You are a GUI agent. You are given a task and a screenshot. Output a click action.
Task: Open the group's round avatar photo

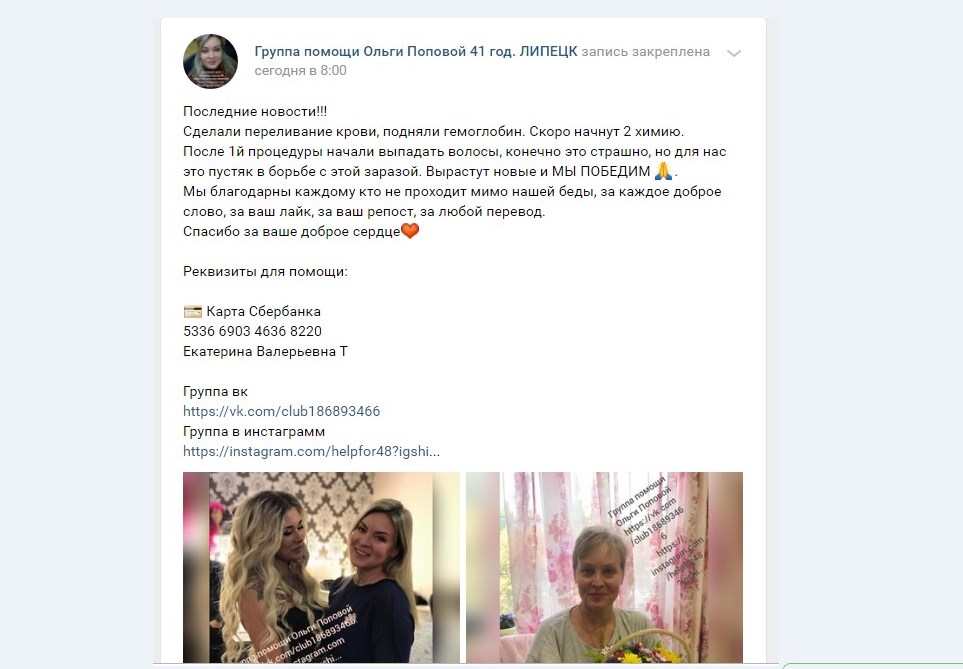211,61
